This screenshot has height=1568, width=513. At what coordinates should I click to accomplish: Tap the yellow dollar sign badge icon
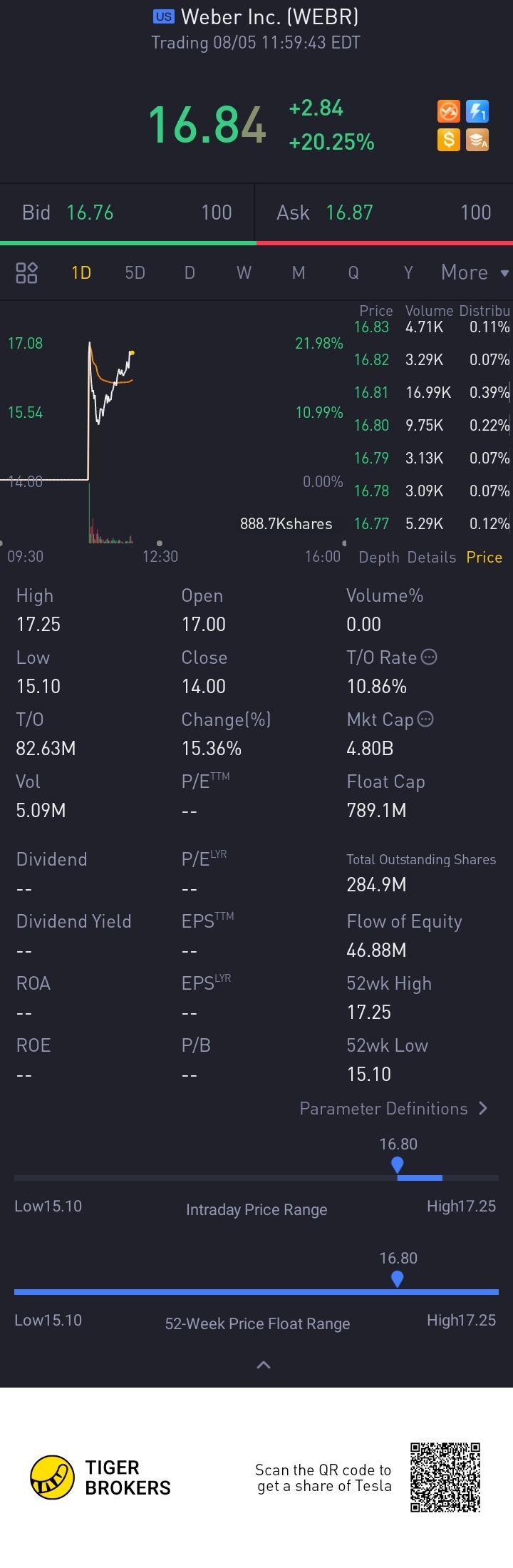(448, 139)
